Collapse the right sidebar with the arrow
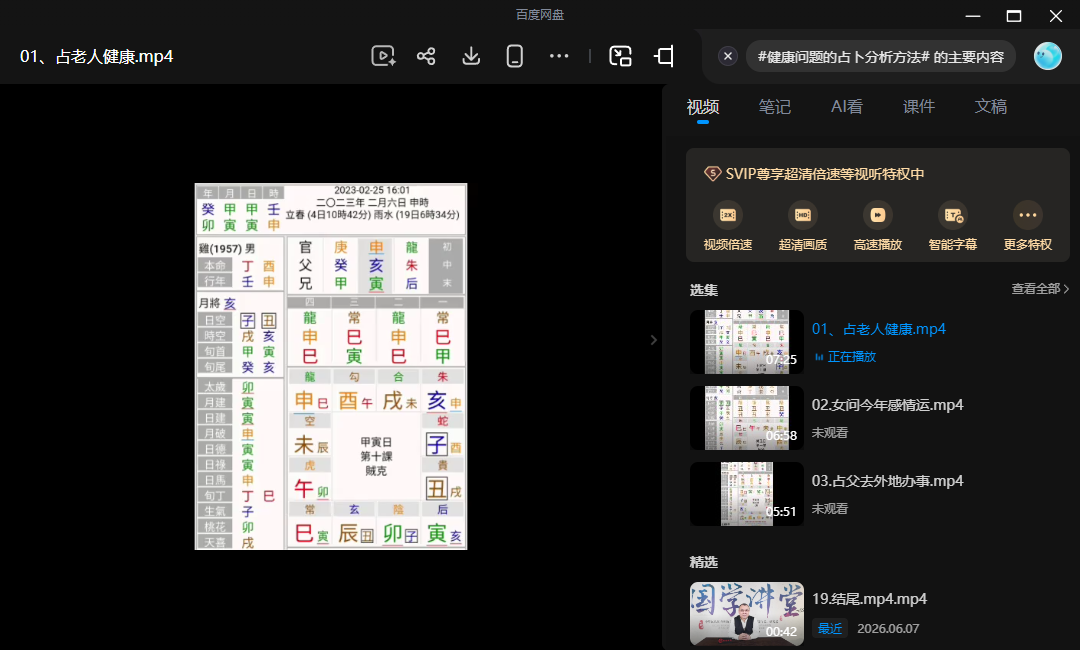 (x=654, y=339)
